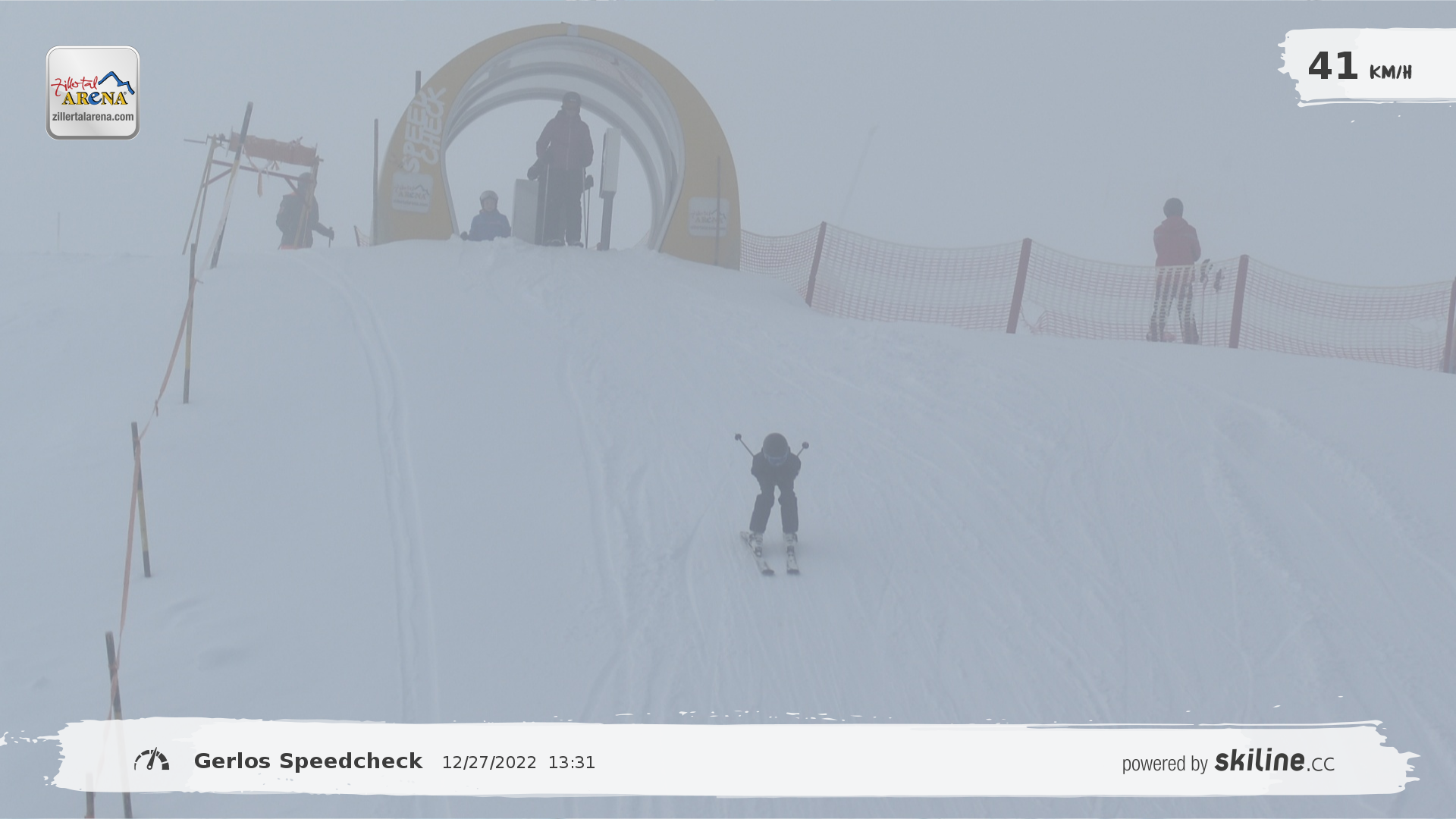Click the KM/H unit label

click(1390, 72)
